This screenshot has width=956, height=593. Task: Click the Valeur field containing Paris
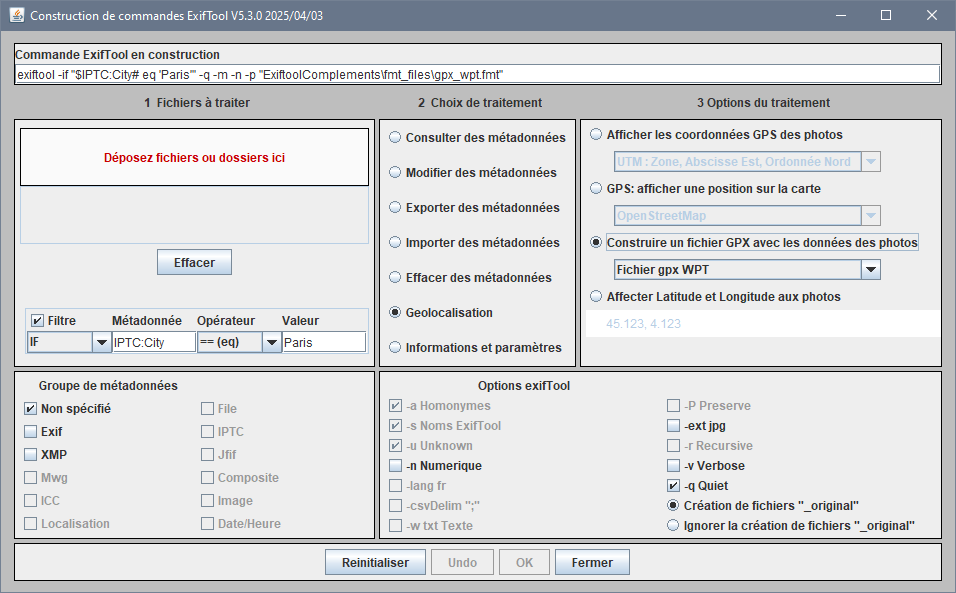pyautogui.click(x=324, y=343)
